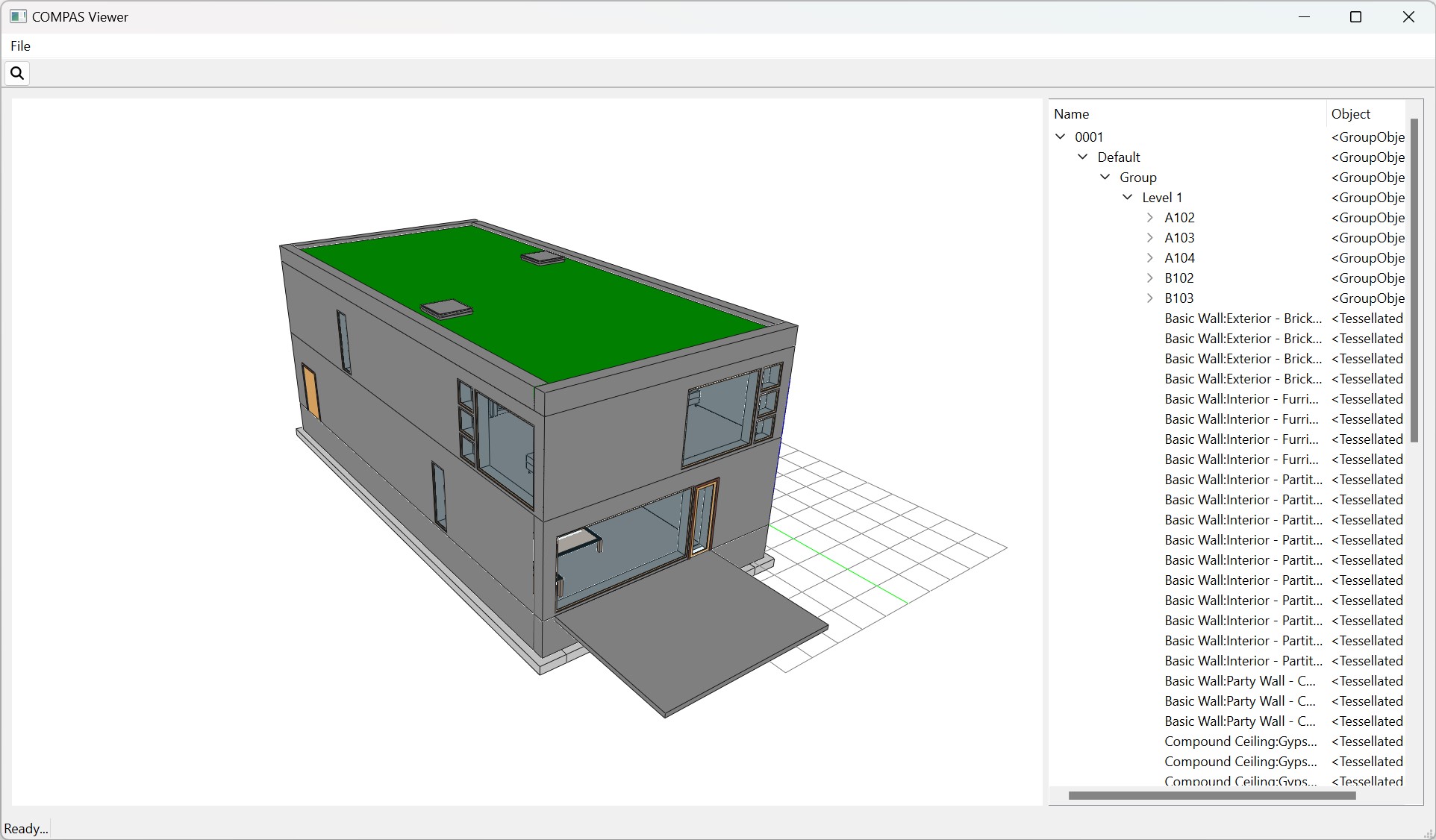Click the magnifier zoom icon in toolbar
The width and height of the screenshot is (1436, 840).
tap(17, 73)
